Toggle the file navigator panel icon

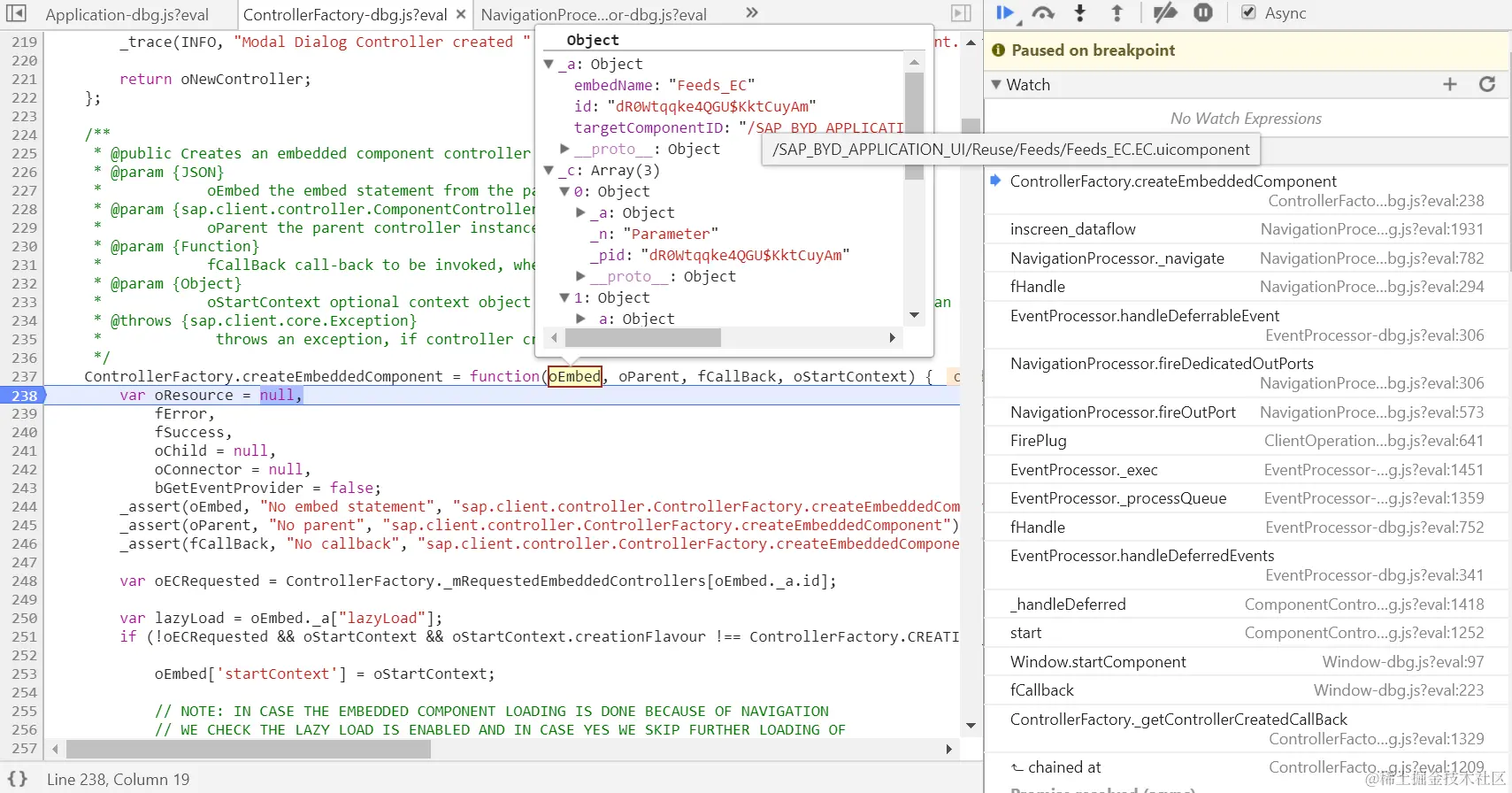[x=16, y=13]
